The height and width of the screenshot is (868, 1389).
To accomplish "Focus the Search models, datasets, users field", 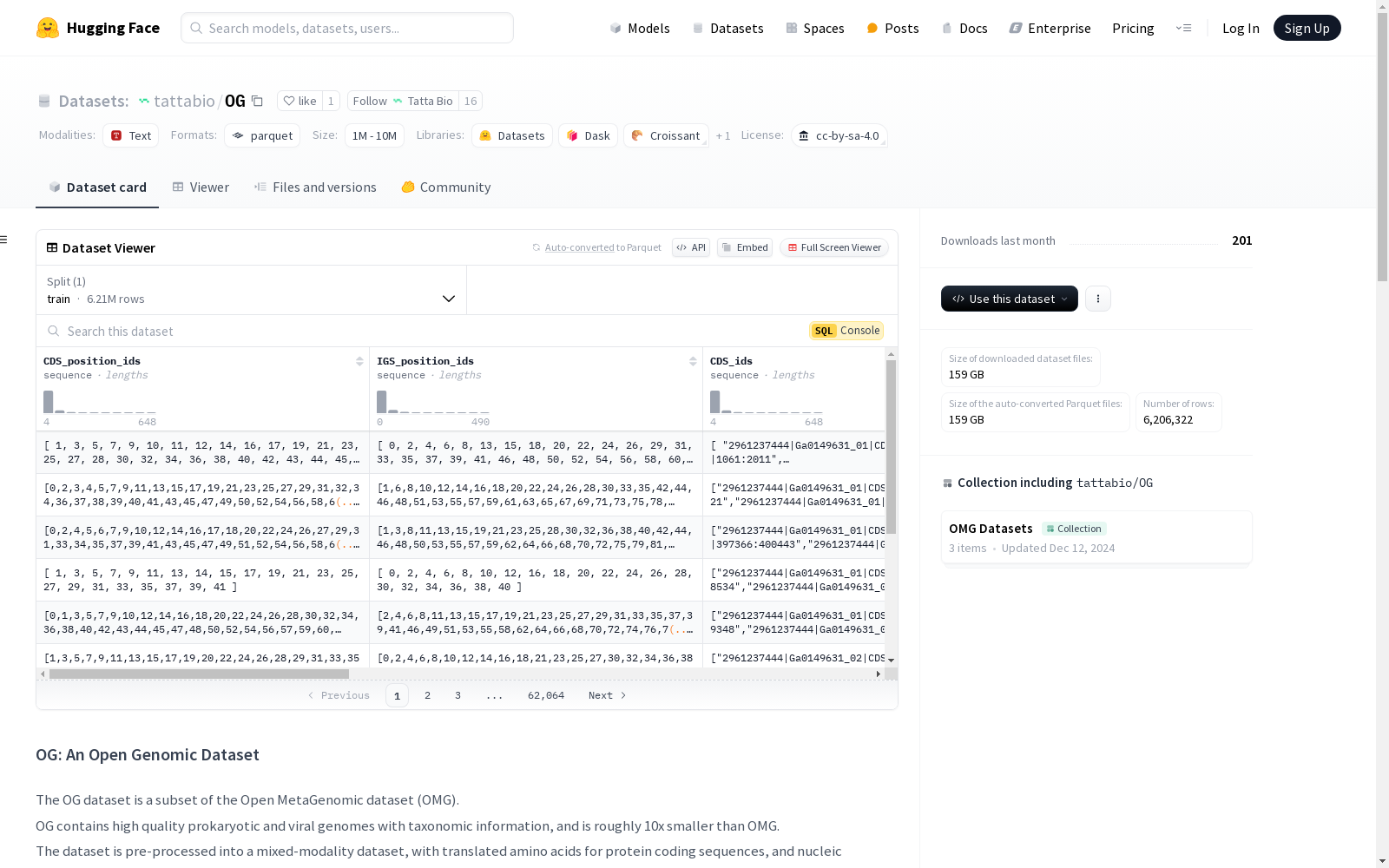I will pyautogui.click(x=347, y=28).
